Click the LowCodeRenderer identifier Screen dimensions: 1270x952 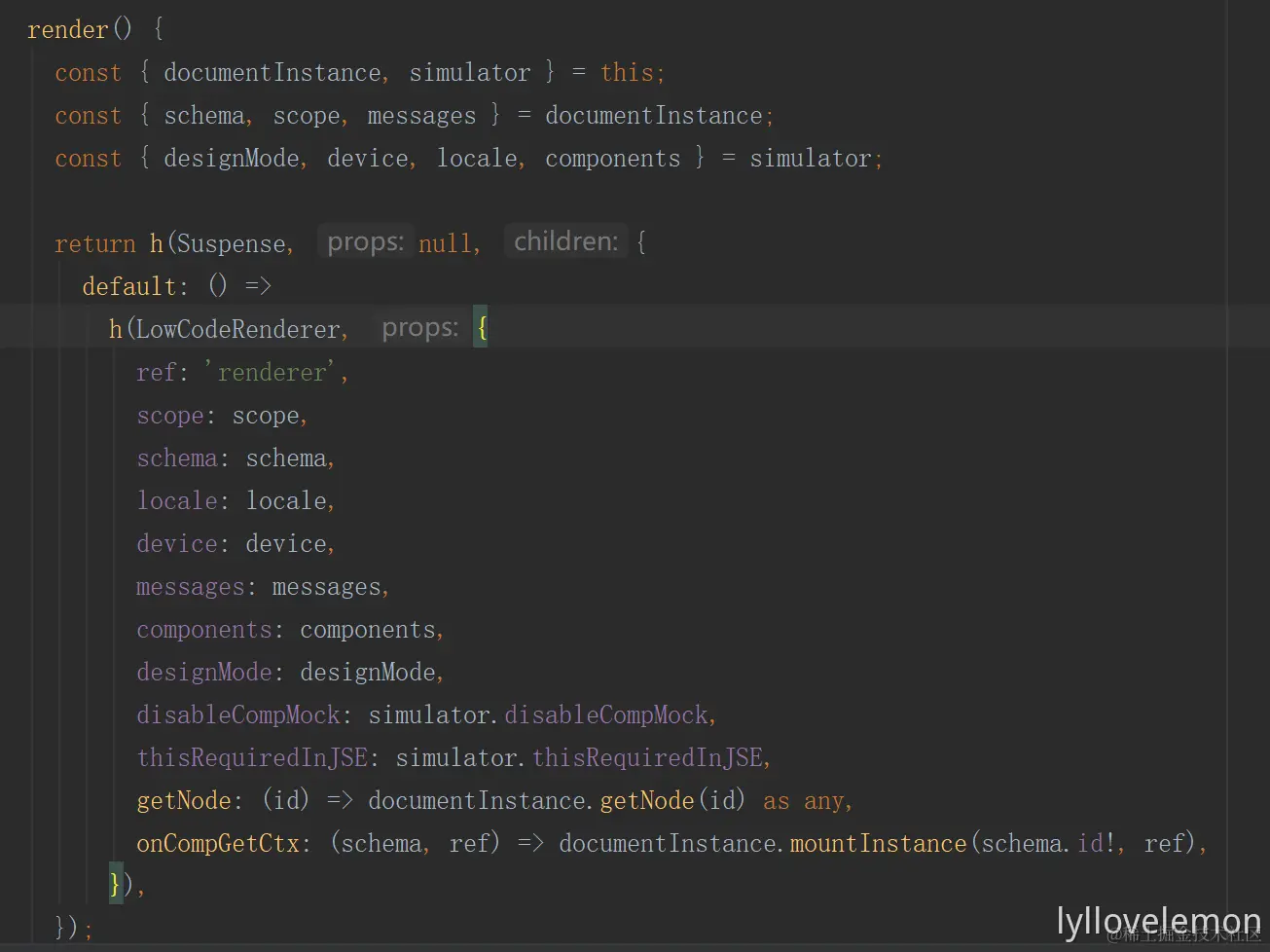point(237,329)
